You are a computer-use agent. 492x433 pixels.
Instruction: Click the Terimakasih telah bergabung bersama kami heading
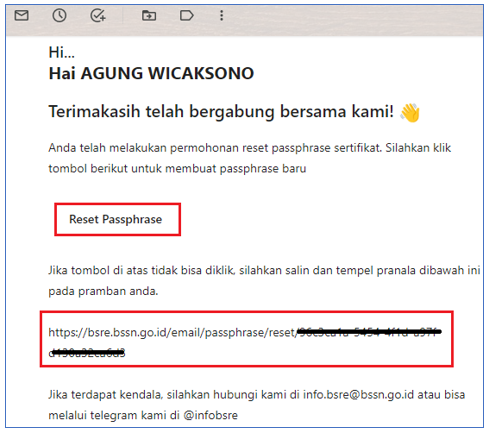(x=221, y=111)
